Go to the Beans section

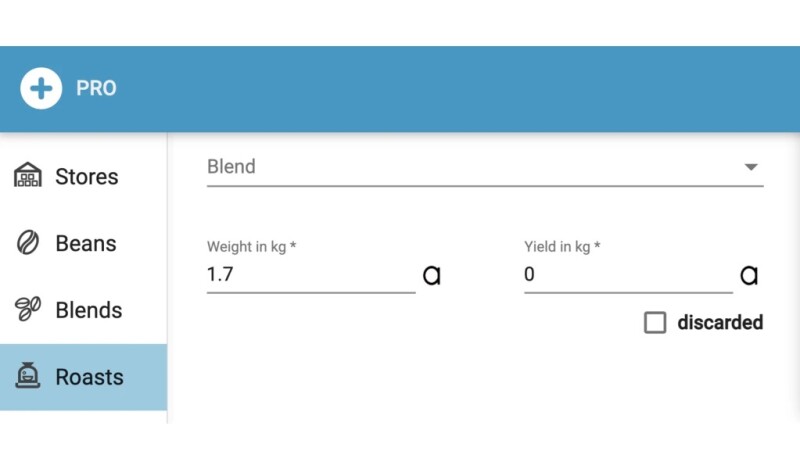(85, 244)
